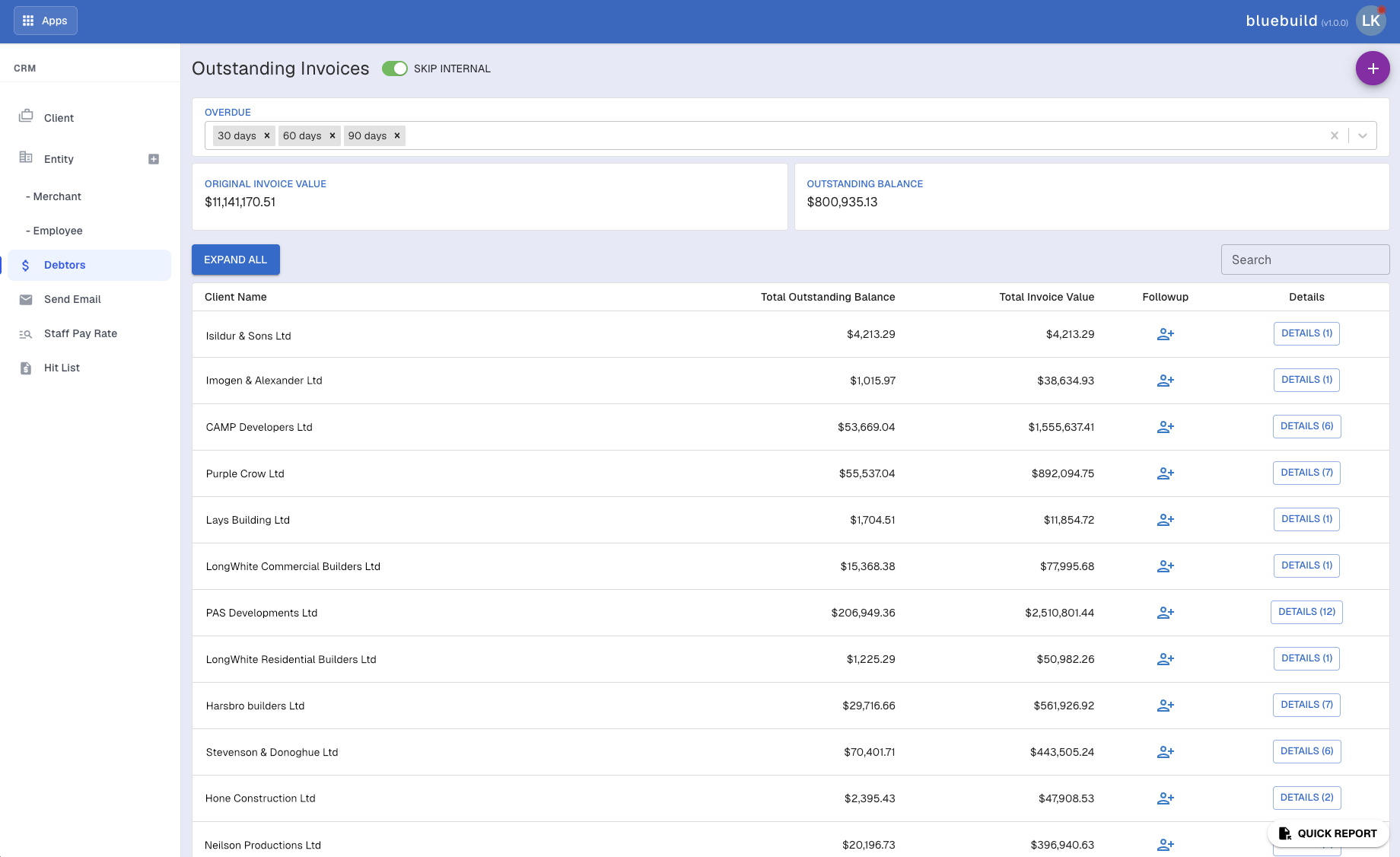Image resolution: width=1400 pixels, height=857 pixels.
Task: Add followup for Lays Building Ltd
Action: pyautogui.click(x=1166, y=520)
